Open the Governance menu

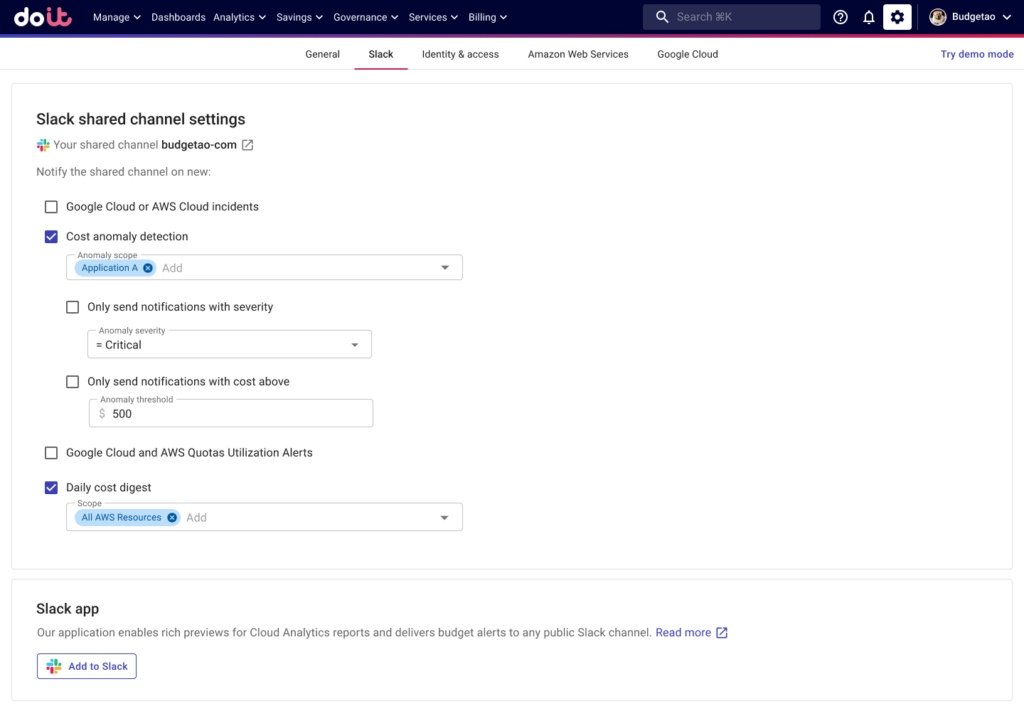[365, 17]
